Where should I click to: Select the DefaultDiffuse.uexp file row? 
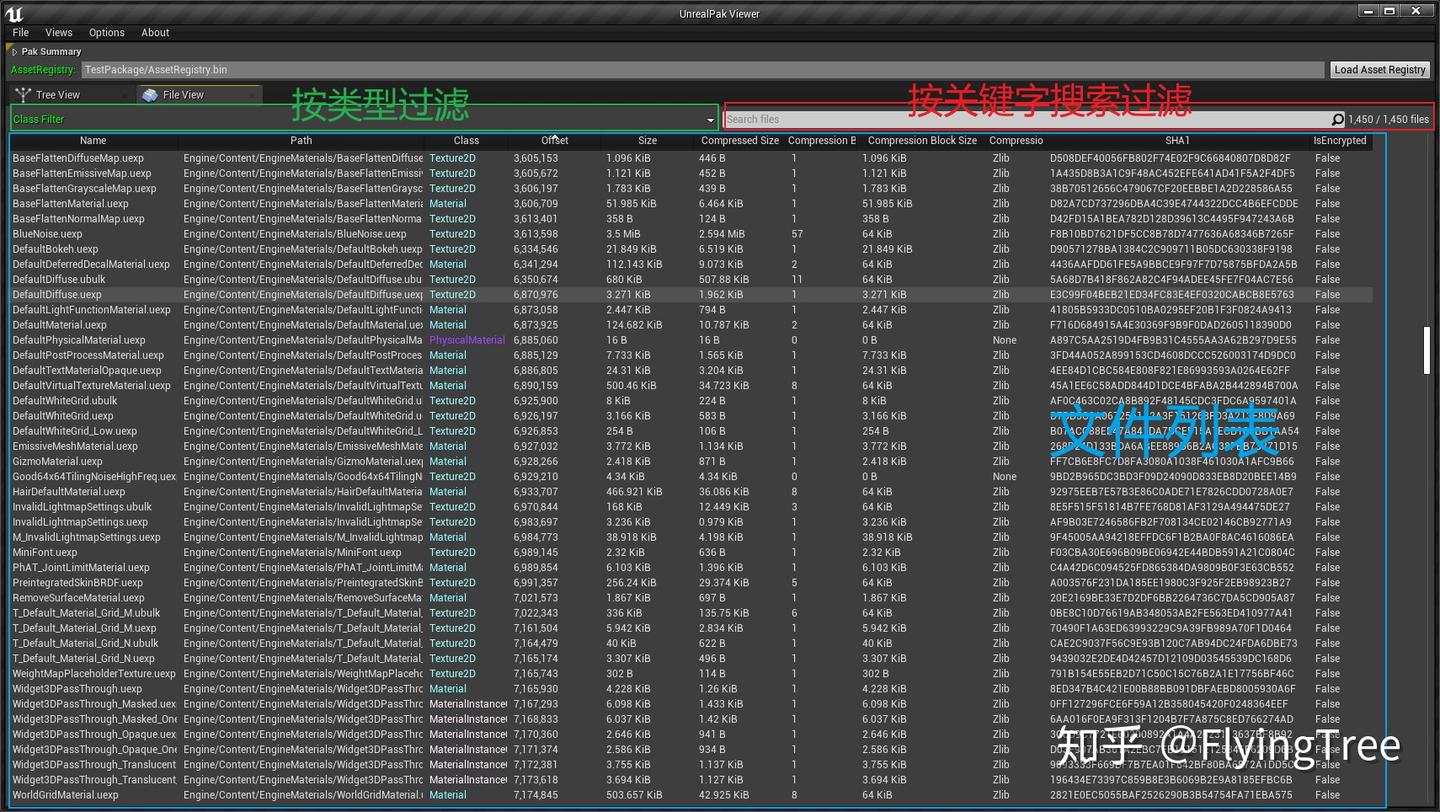pyautogui.click(x=90, y=294)
